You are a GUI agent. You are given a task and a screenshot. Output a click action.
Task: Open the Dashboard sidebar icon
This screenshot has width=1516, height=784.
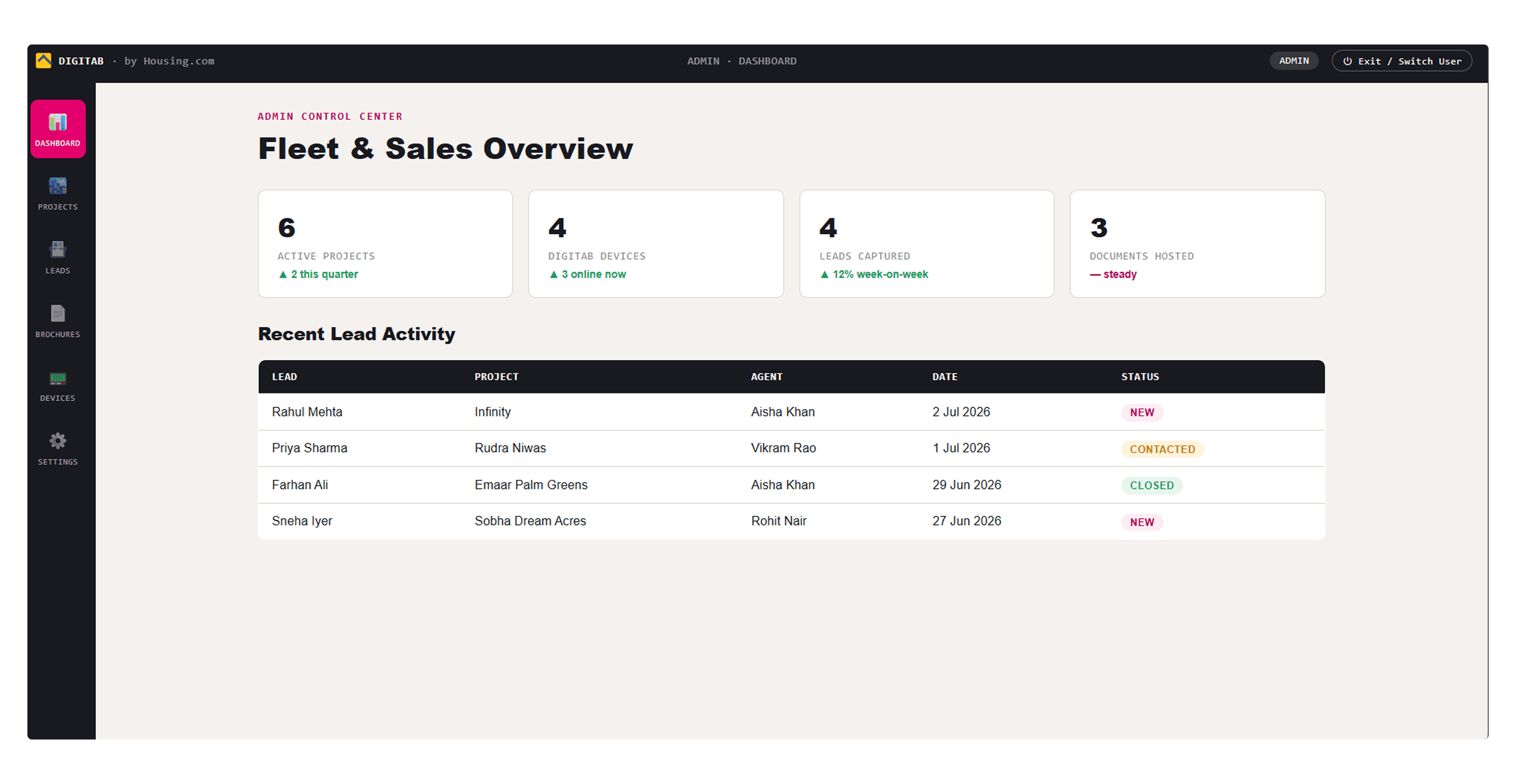click(x=58, y=129)
